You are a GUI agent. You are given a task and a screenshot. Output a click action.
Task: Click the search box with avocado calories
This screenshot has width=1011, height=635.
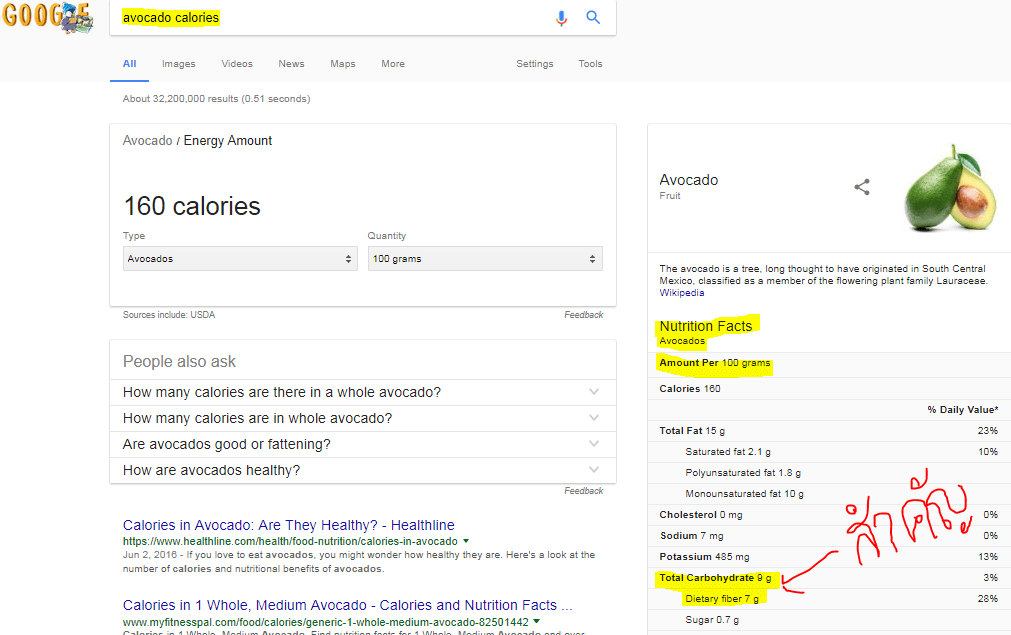tap(330, 18)
